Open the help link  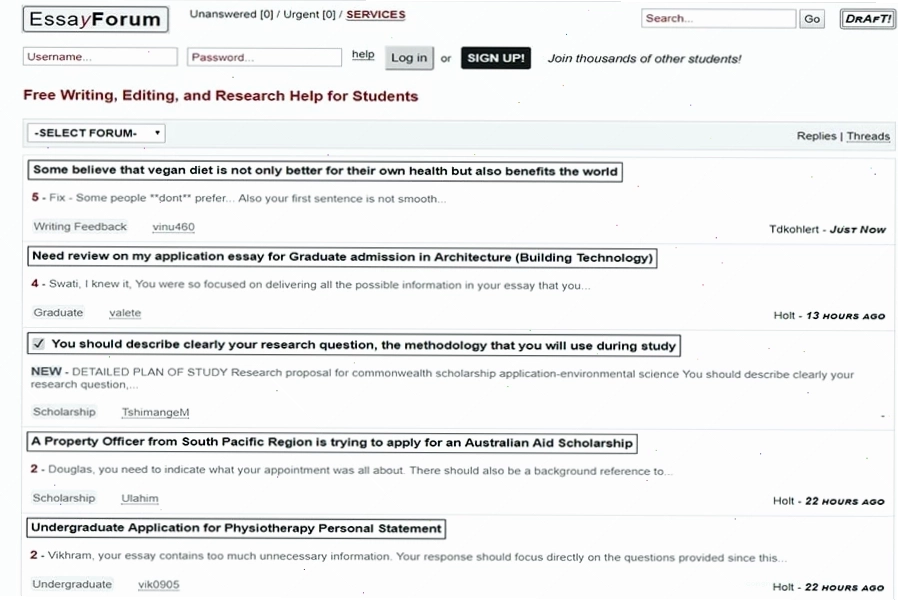(363, 54)
